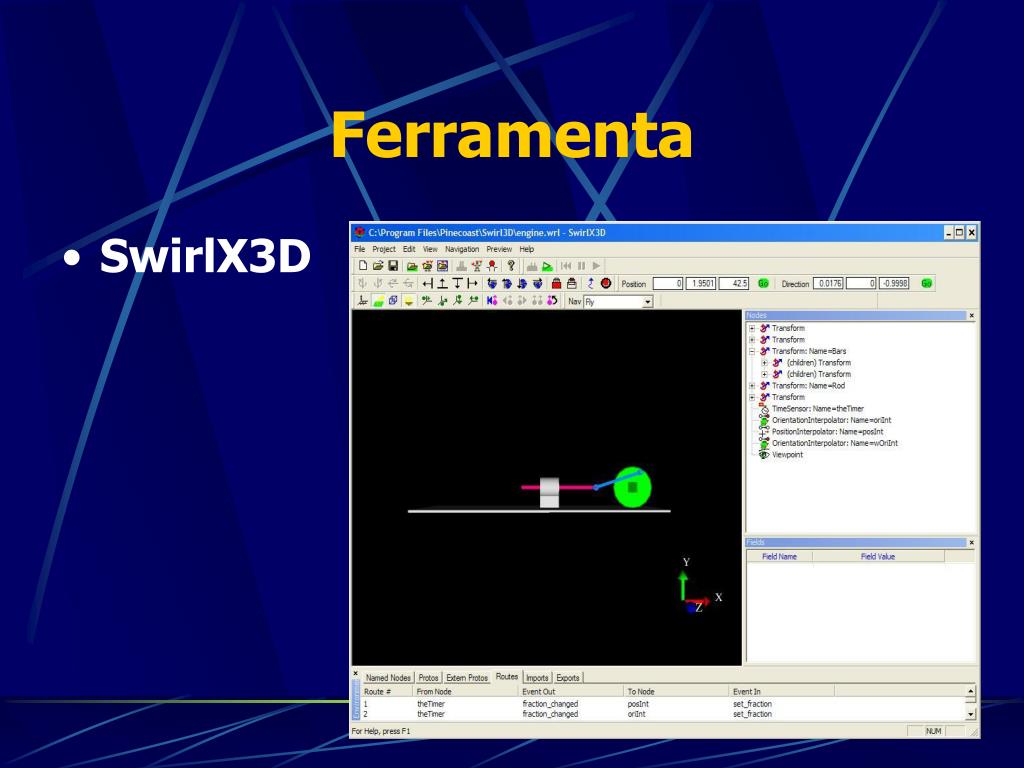This screenshot has width=1024, height=768.
Task: Click the Field Name column header
Action: click(x=779, y=556)
